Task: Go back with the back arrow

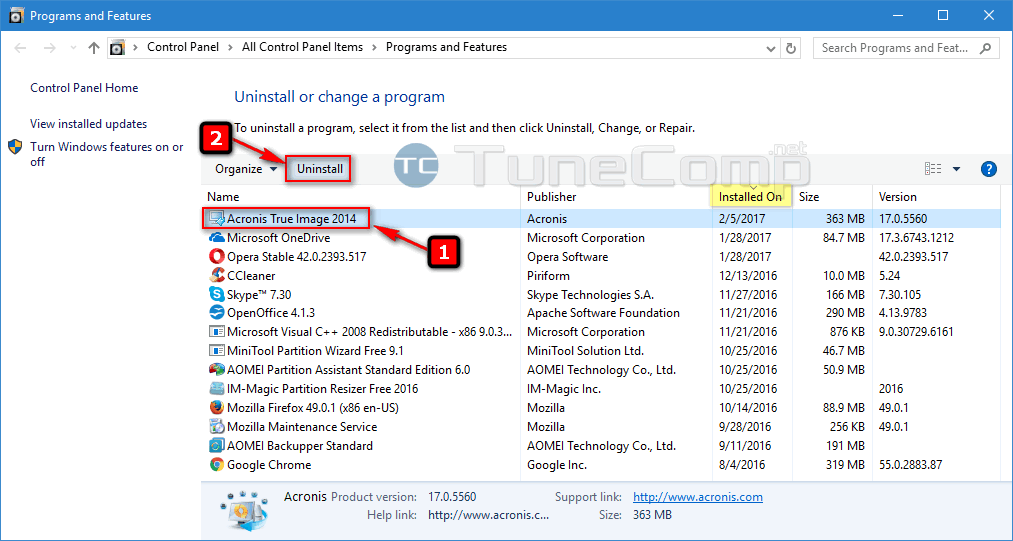Action: (20, 48)
